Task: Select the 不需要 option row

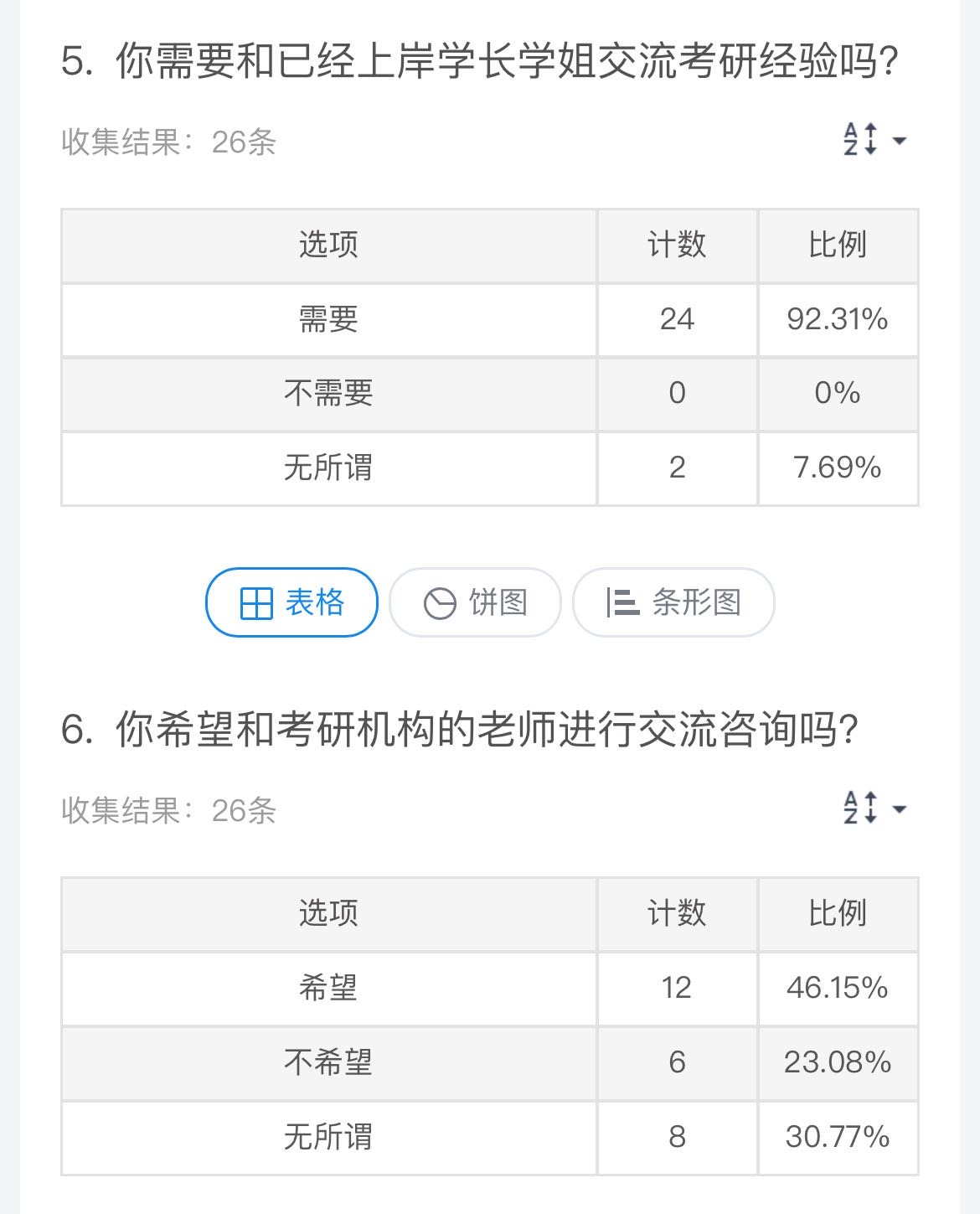Action: coord(490,394)
